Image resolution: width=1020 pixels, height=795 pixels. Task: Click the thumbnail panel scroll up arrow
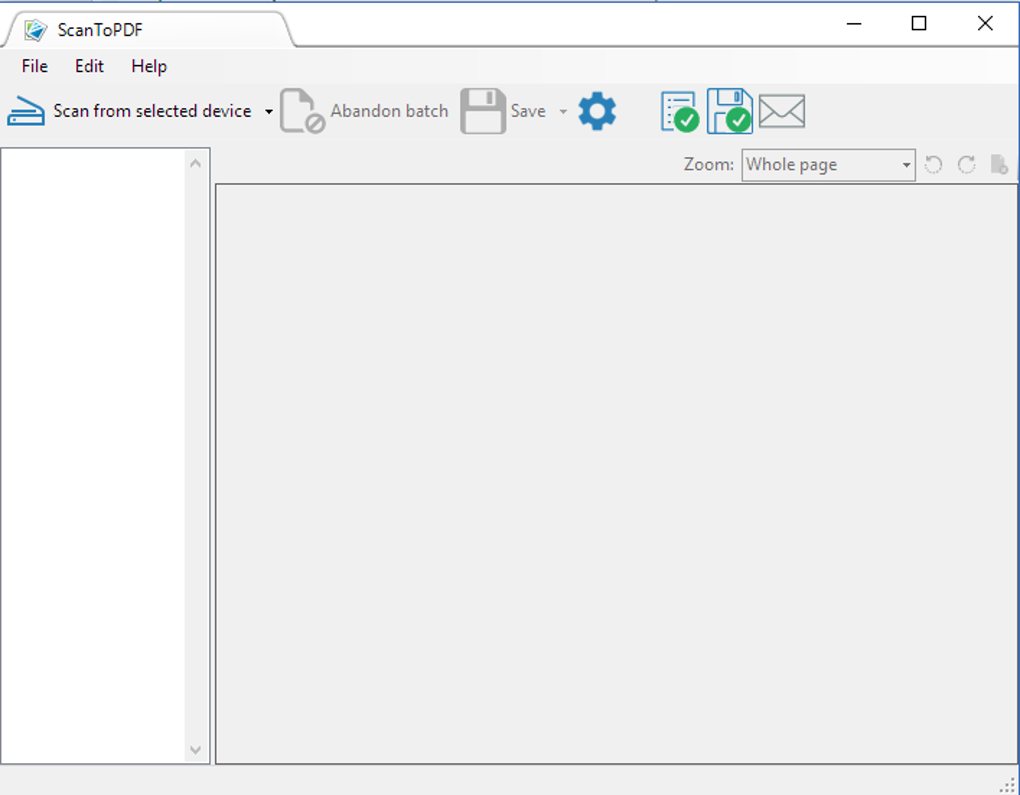click(195, 163)
